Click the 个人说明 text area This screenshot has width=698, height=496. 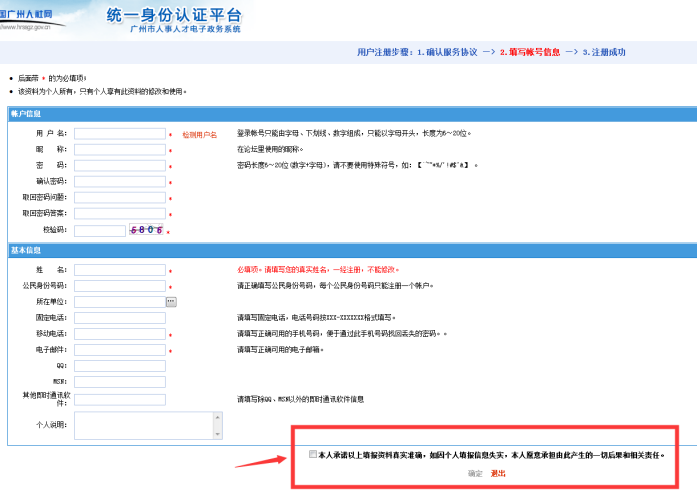tap(144, 426)
